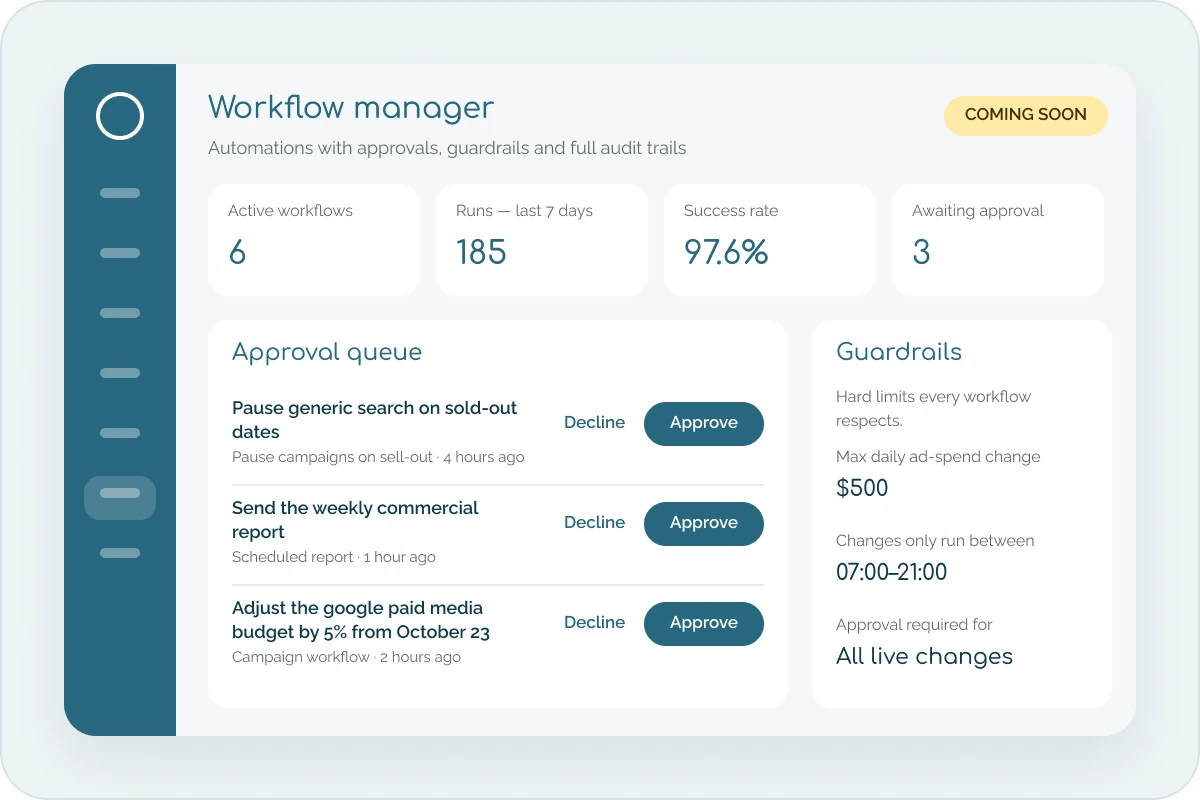The image size is (1200, 800).
Task: Click the Approval queue heading
Action: point(327,352)
